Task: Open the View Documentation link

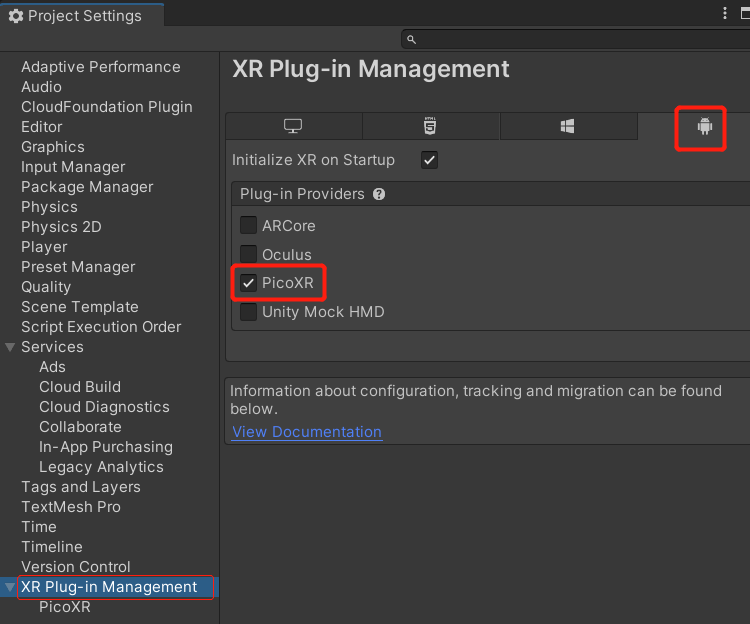Action: point(307,432)
